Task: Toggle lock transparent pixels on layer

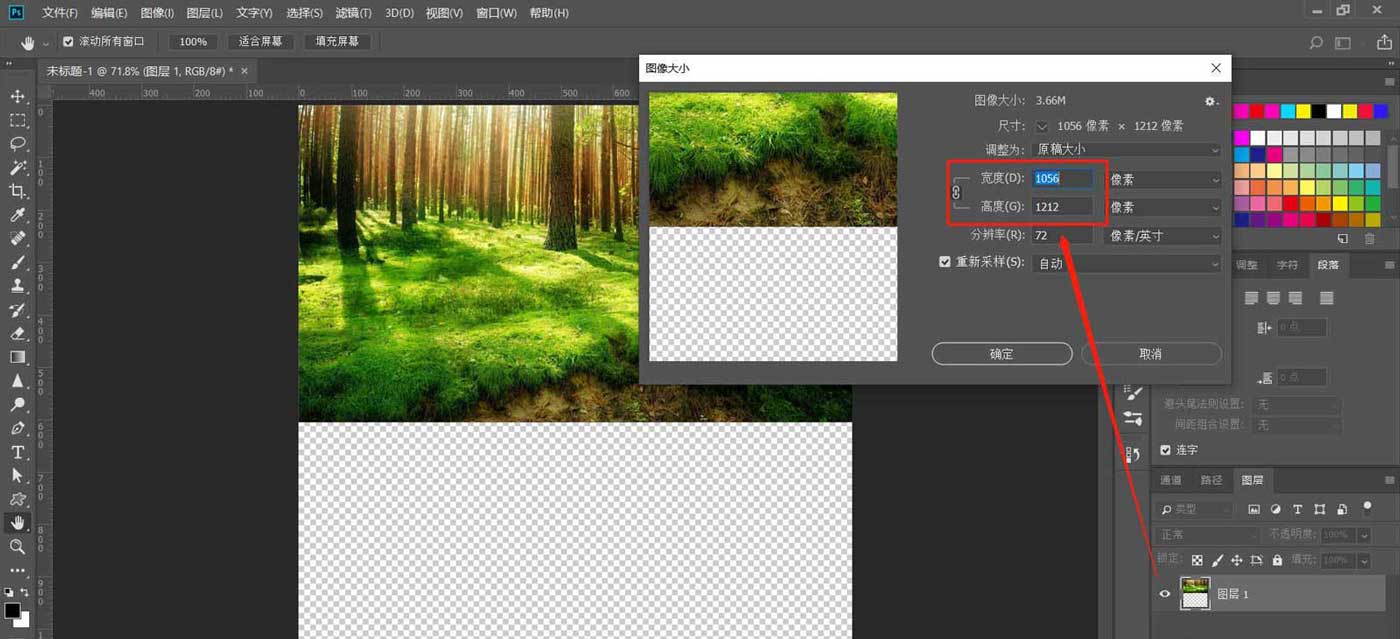Action: click(x=1197, y=561)
